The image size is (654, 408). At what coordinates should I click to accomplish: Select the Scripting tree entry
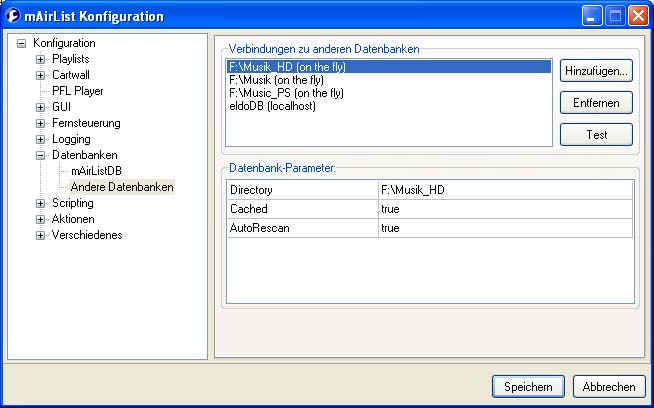click(x=73, y=203)
